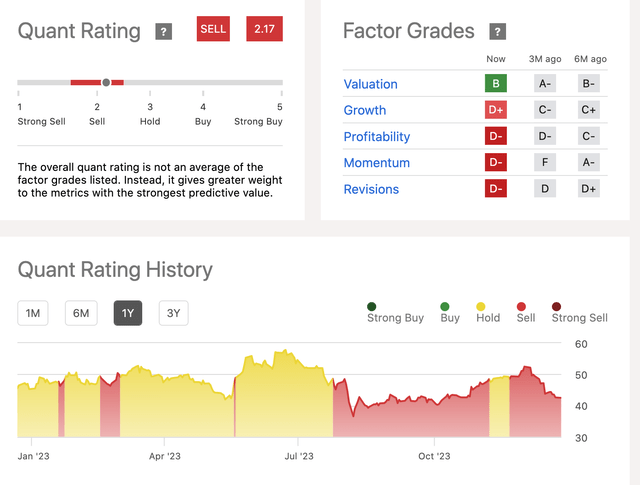Screen dimensions: 640x485
Task: Click the 2.17 rating score badge
Action: [264, 29]
